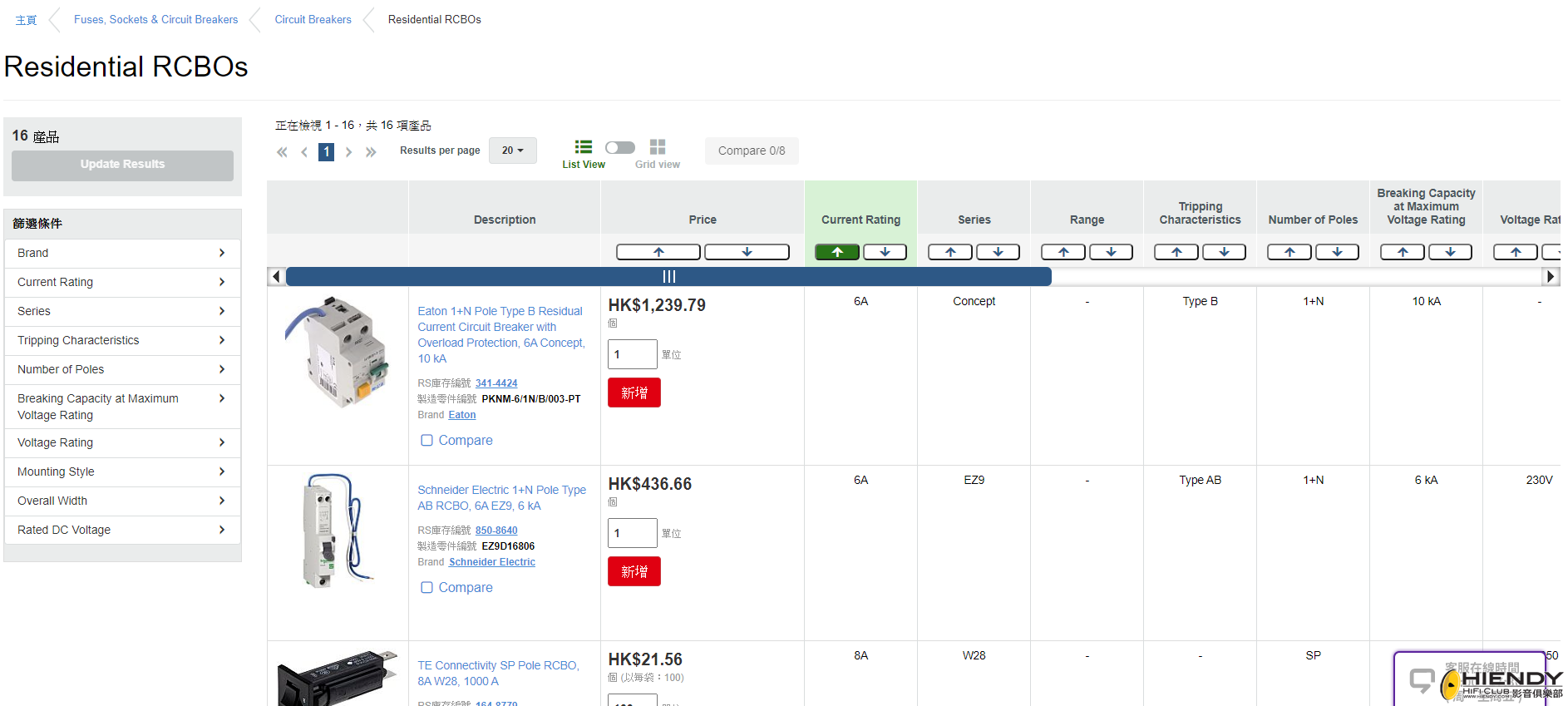Open Fuses, Sockets & Circuit Breakers breadcrumb
Image resolution: width=1568 pixels, height=706 pixels.
pyautogui.click(x=155, y=19)
